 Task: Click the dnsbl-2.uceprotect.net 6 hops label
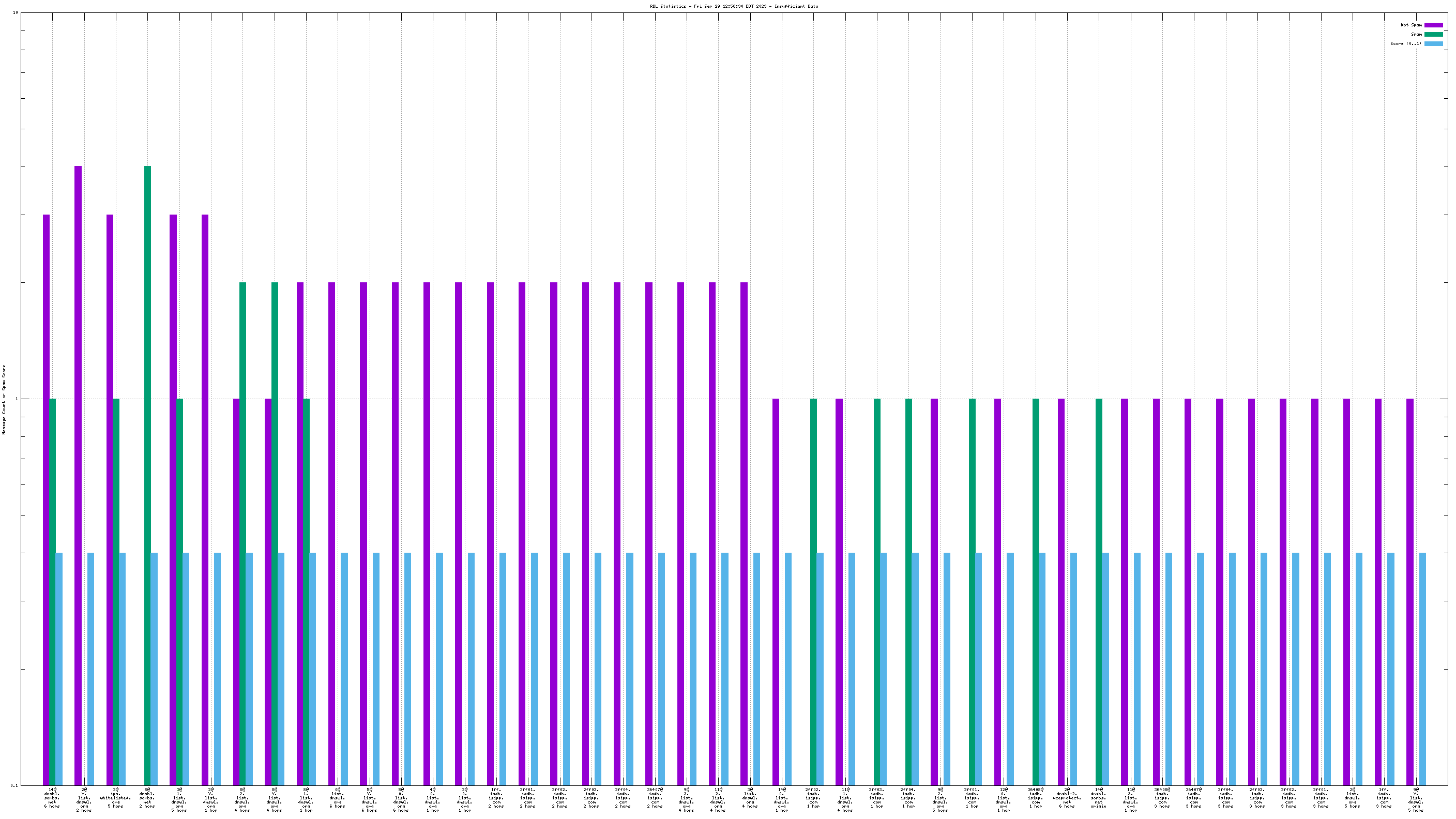tap(1067, 797)
